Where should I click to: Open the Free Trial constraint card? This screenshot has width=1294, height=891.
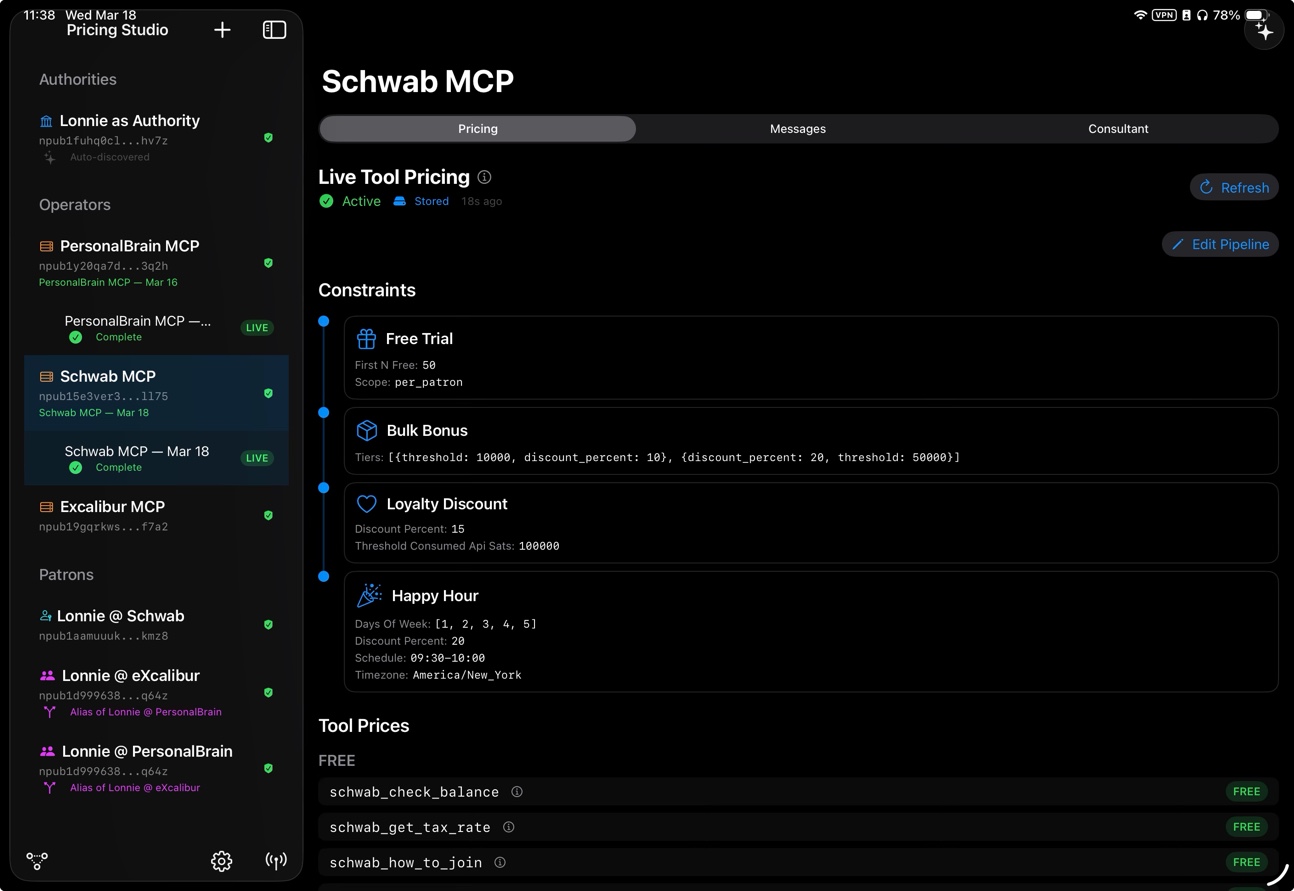[x=811, y=358]
